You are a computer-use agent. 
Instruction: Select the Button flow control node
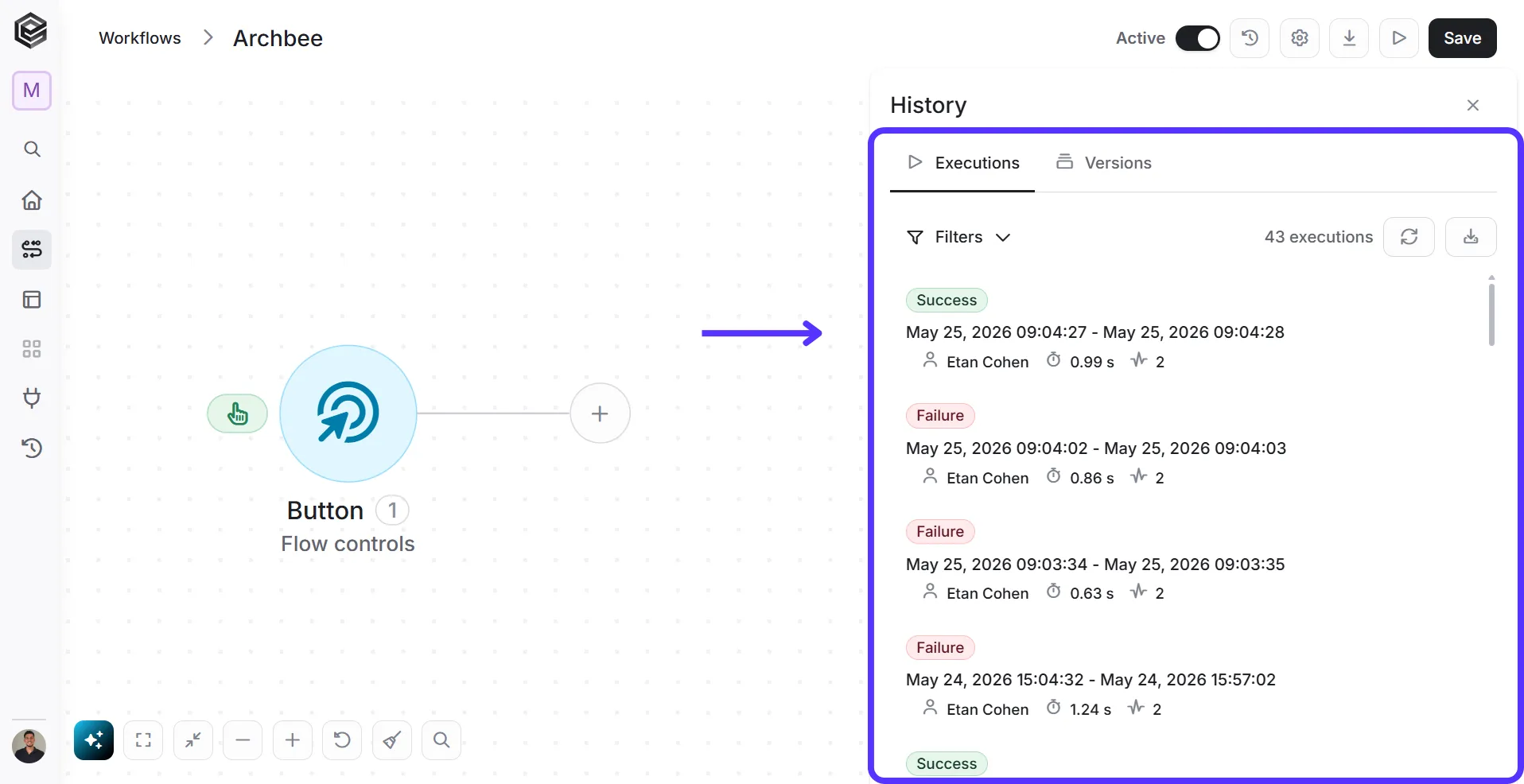point(348,413)
